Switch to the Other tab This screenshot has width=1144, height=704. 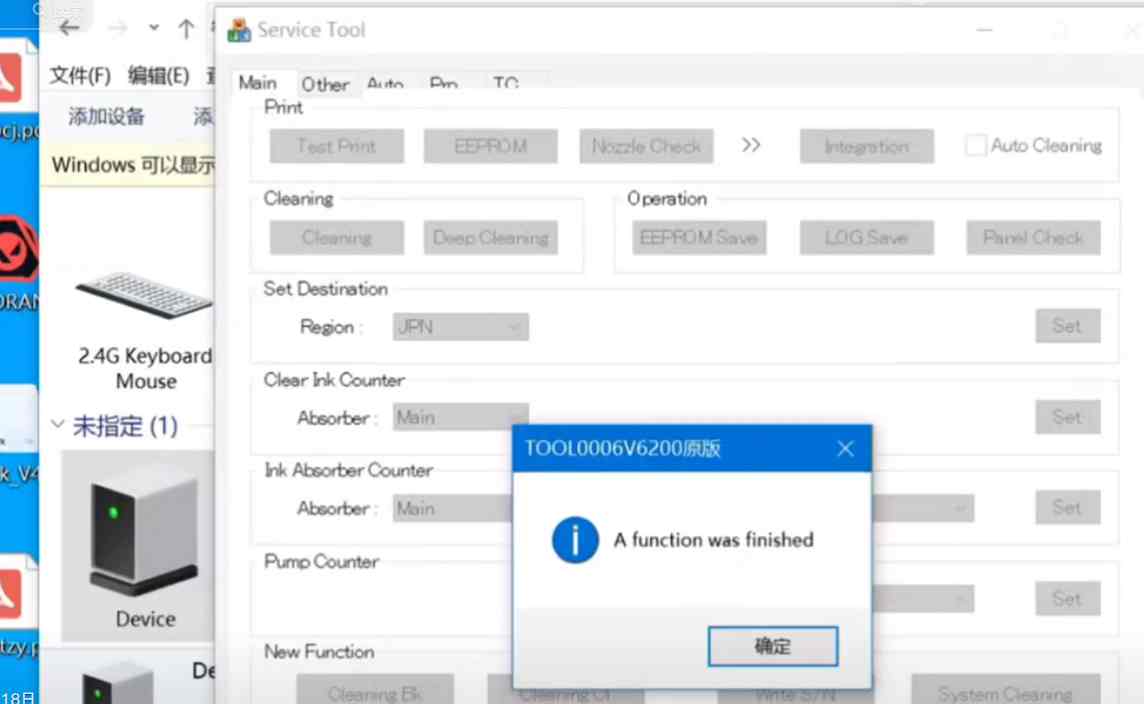(325, 85)
